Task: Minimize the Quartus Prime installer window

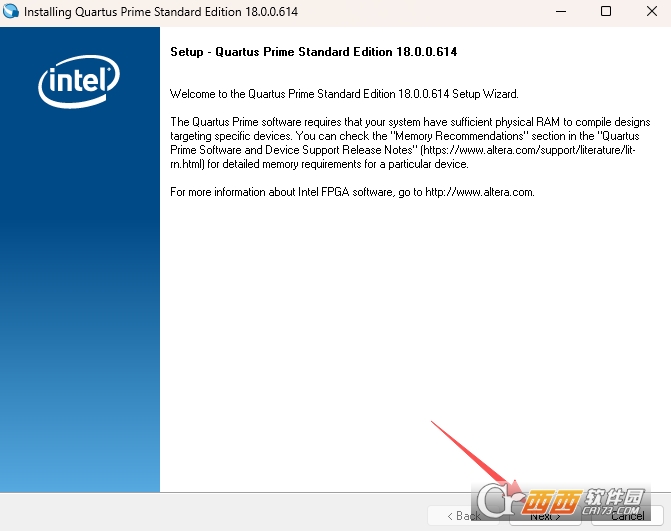Action: pos(561,12)
